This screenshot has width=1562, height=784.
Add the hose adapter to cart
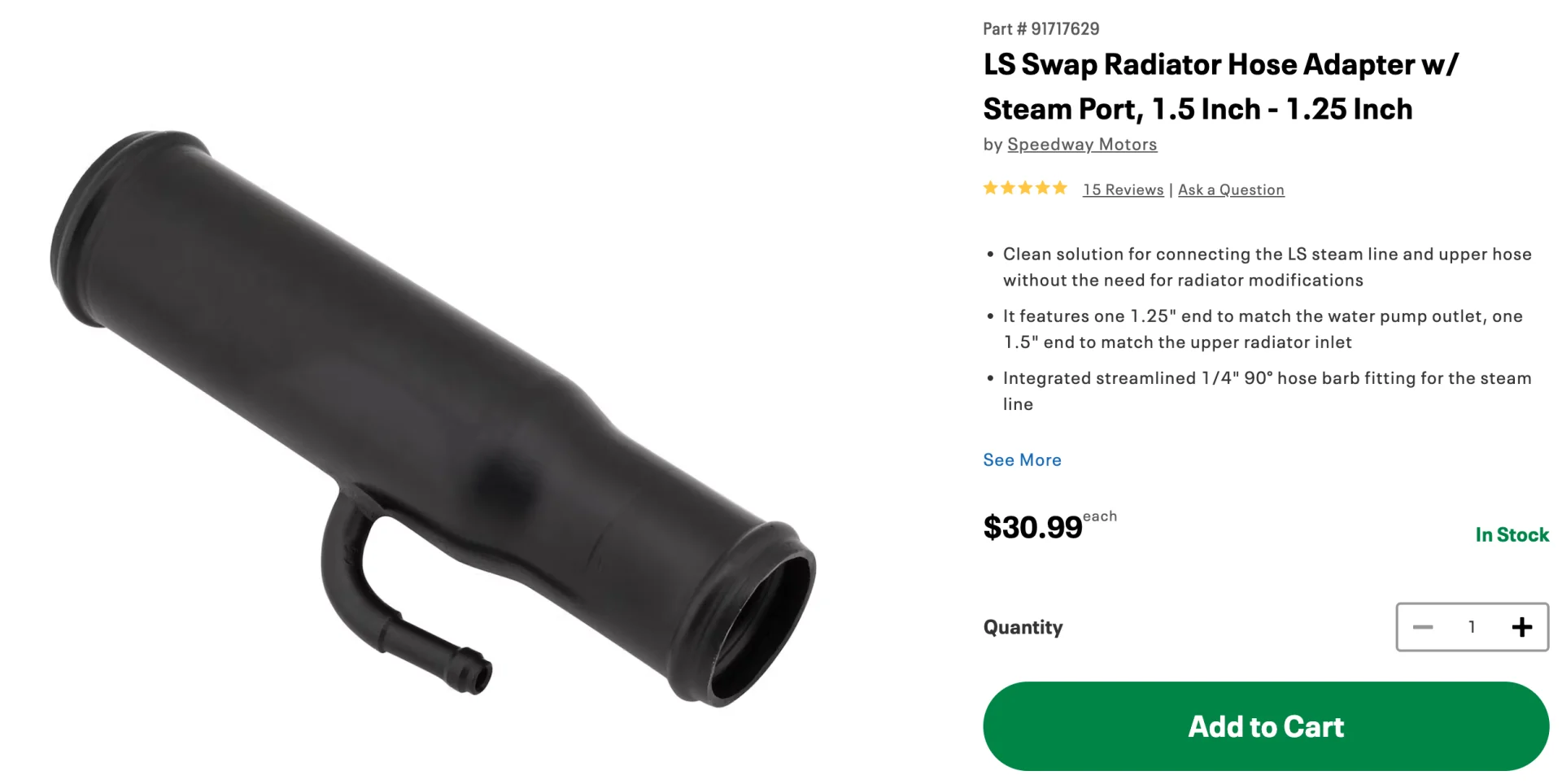point(1266,726)
